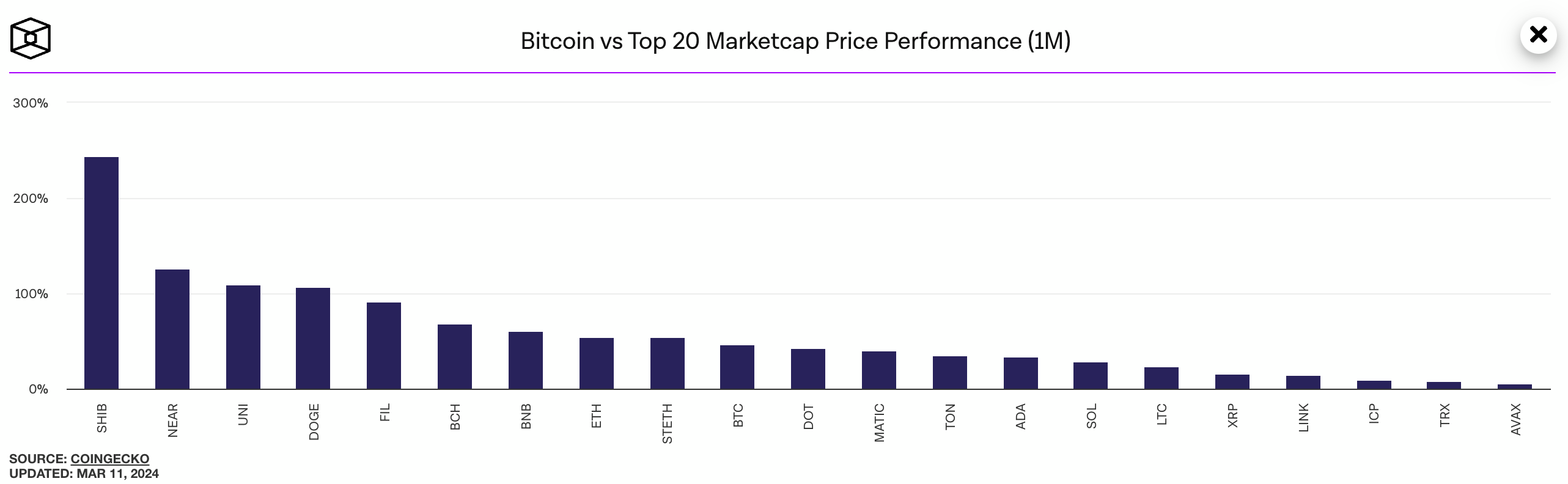
Task: Click the SHIB bar in the chart
Action: coord(101,273)
